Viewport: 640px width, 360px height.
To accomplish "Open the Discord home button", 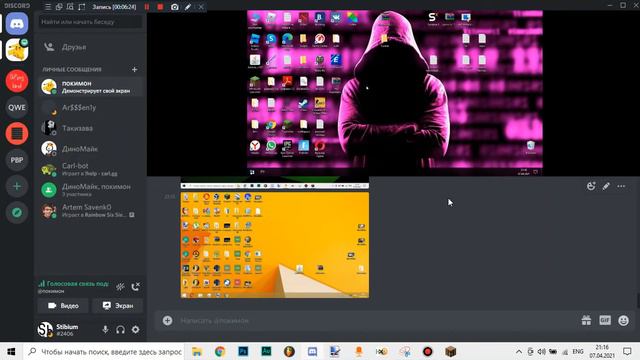I will point(17,24).
